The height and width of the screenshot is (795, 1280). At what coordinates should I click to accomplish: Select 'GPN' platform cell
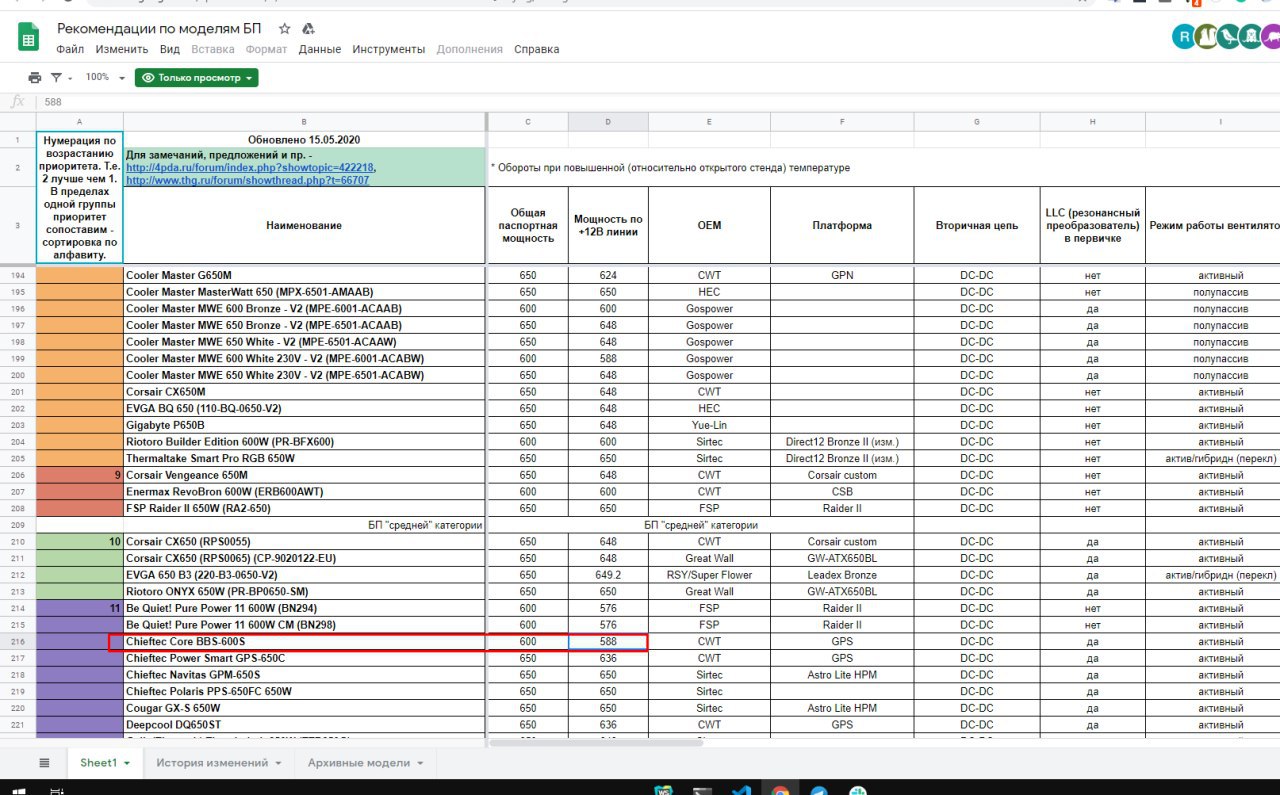(x=842, y=275)
